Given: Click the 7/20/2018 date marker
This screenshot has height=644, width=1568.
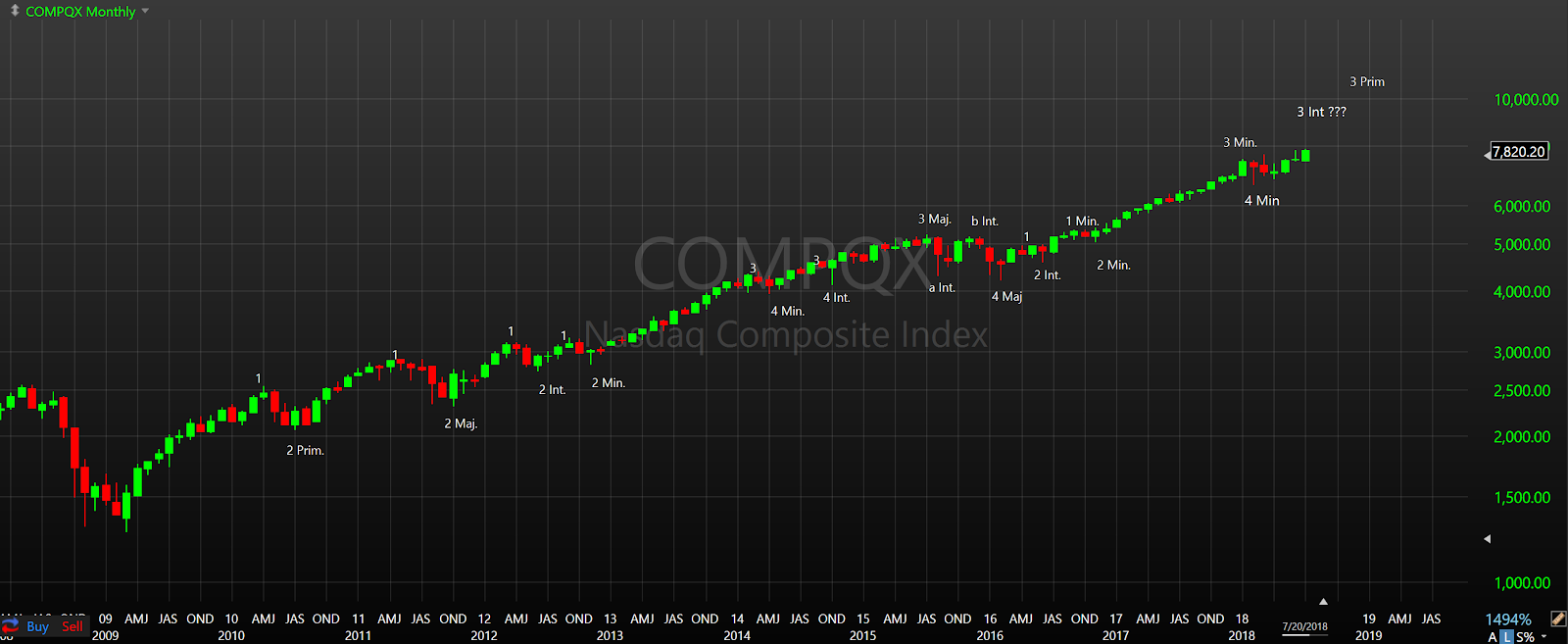Looking at the screenshot, I should [1304, 626].
